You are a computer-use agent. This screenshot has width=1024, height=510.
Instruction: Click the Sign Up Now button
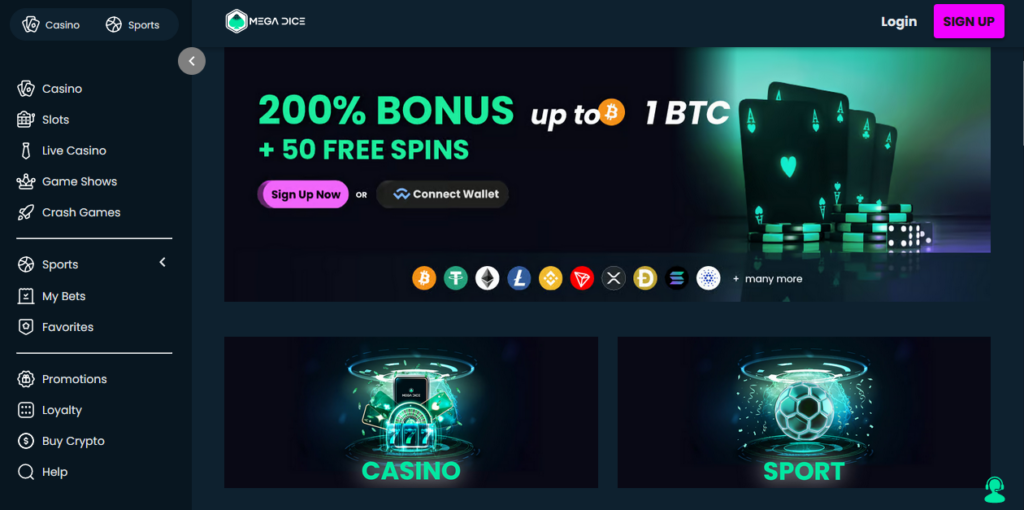click(303, 194)
